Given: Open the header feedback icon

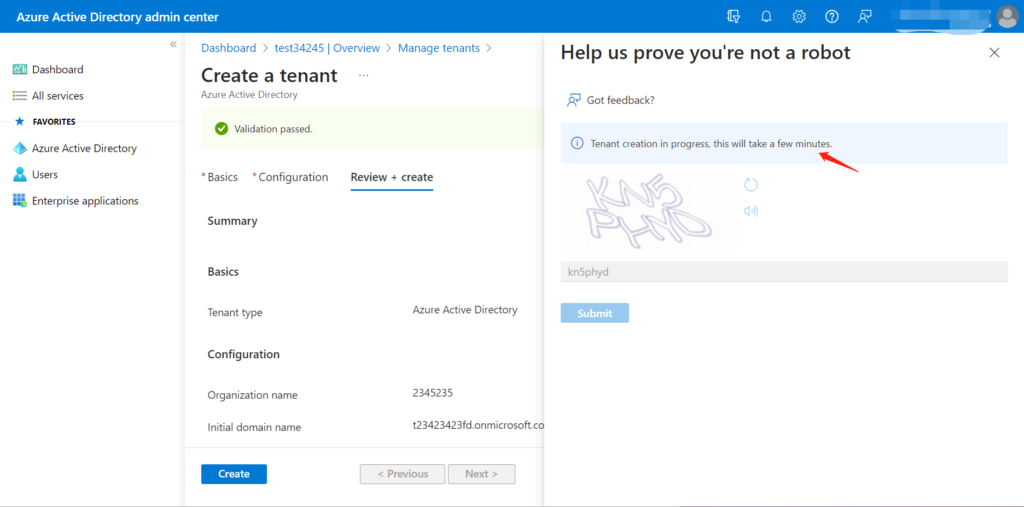Looking at the screenshot, I should pos(865,16).
